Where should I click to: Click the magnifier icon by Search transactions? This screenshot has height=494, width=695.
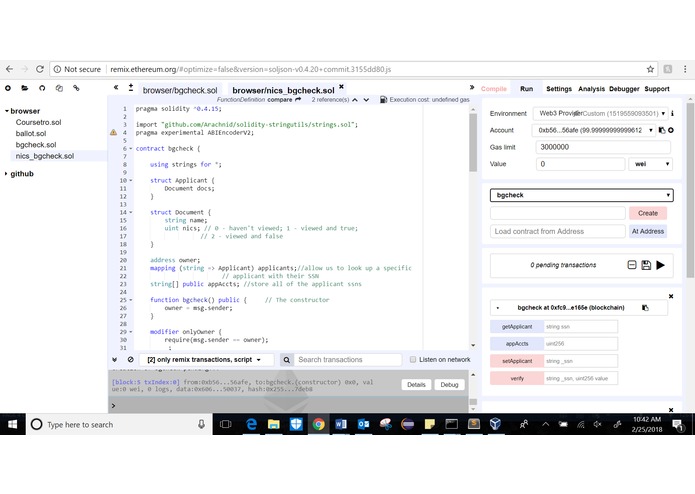click(x=287, y=360)
